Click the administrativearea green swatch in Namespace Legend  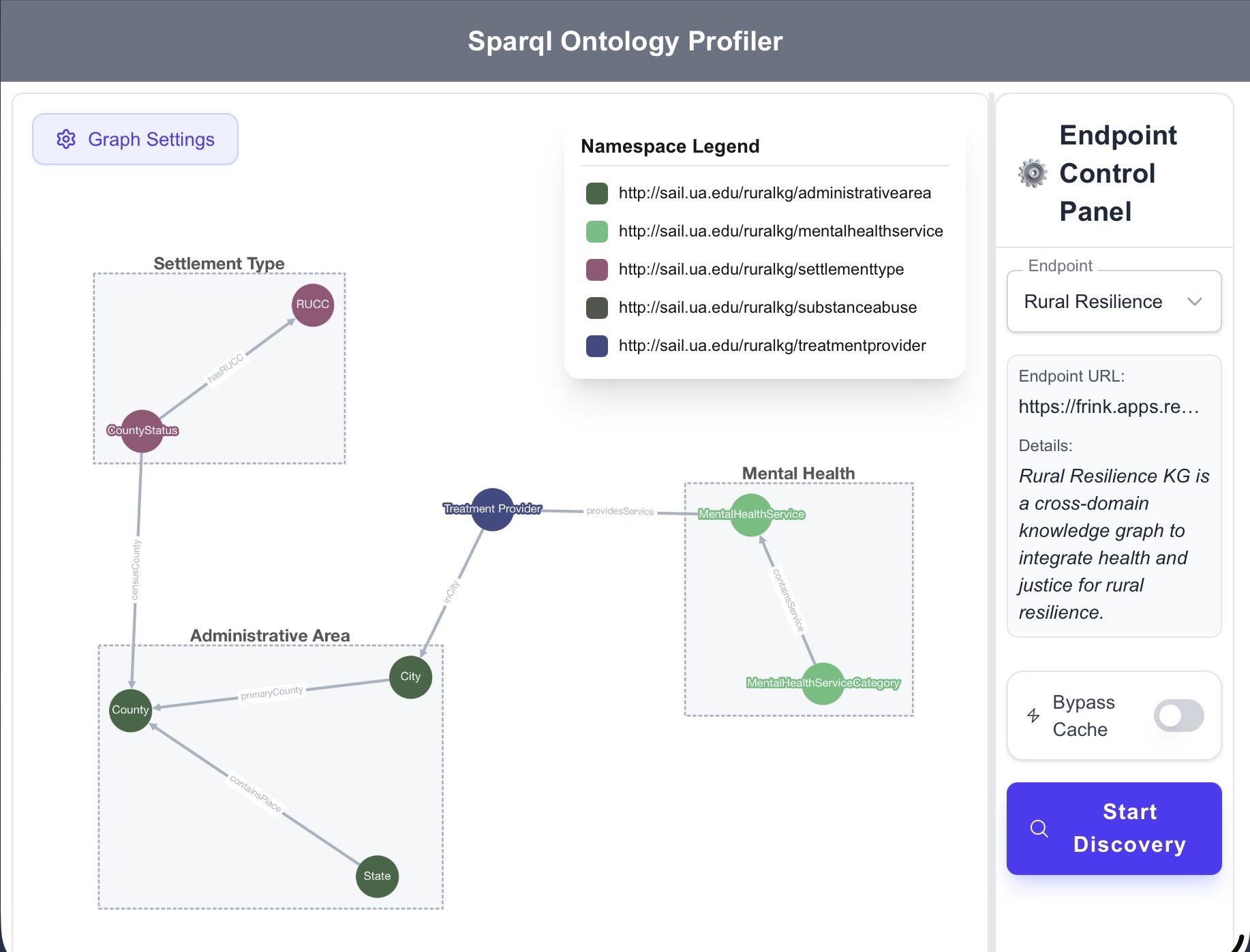click(597, 193)
